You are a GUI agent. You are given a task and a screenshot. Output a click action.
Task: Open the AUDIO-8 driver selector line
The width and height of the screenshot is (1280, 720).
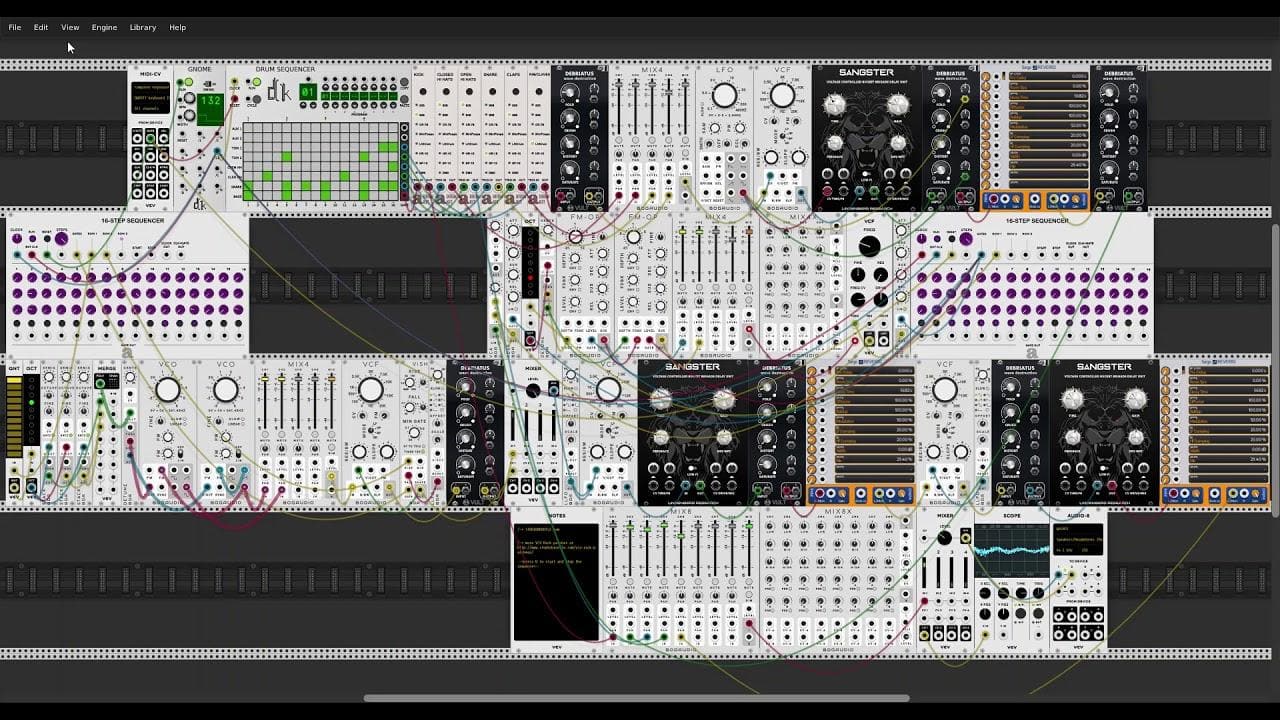tap(1078, 529)
